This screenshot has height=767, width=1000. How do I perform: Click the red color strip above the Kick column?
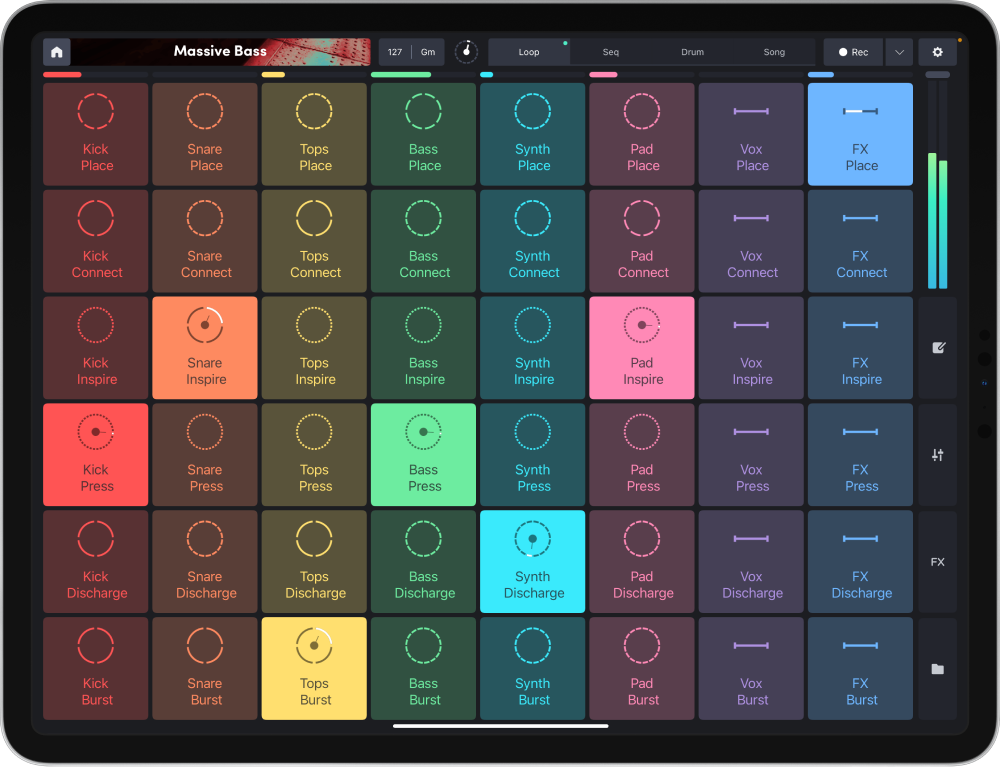click(x=62, y=74)
